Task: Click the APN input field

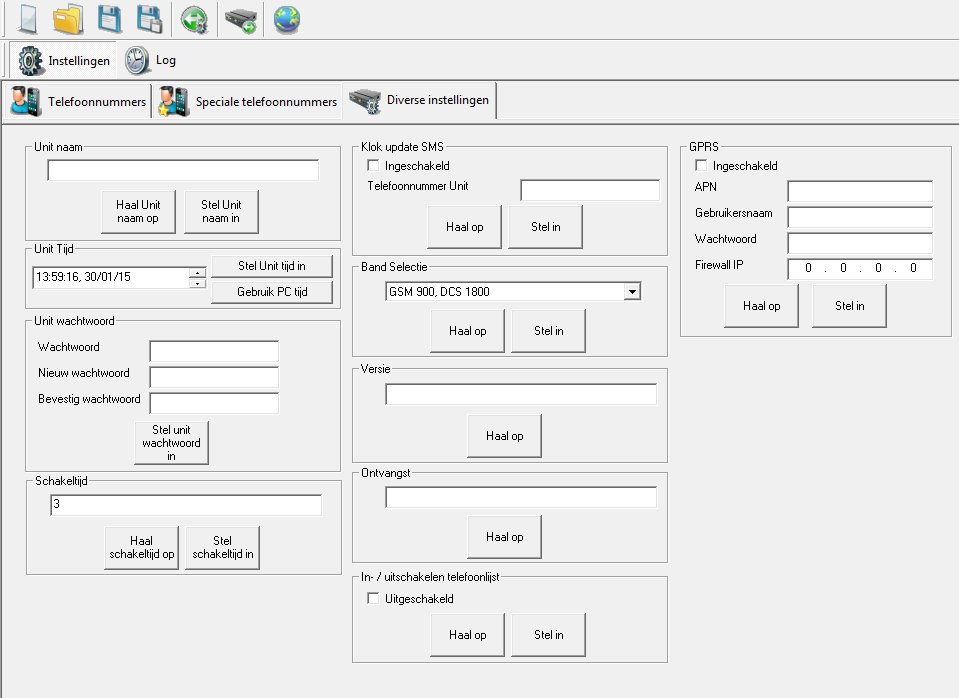Action: [859, 191]
